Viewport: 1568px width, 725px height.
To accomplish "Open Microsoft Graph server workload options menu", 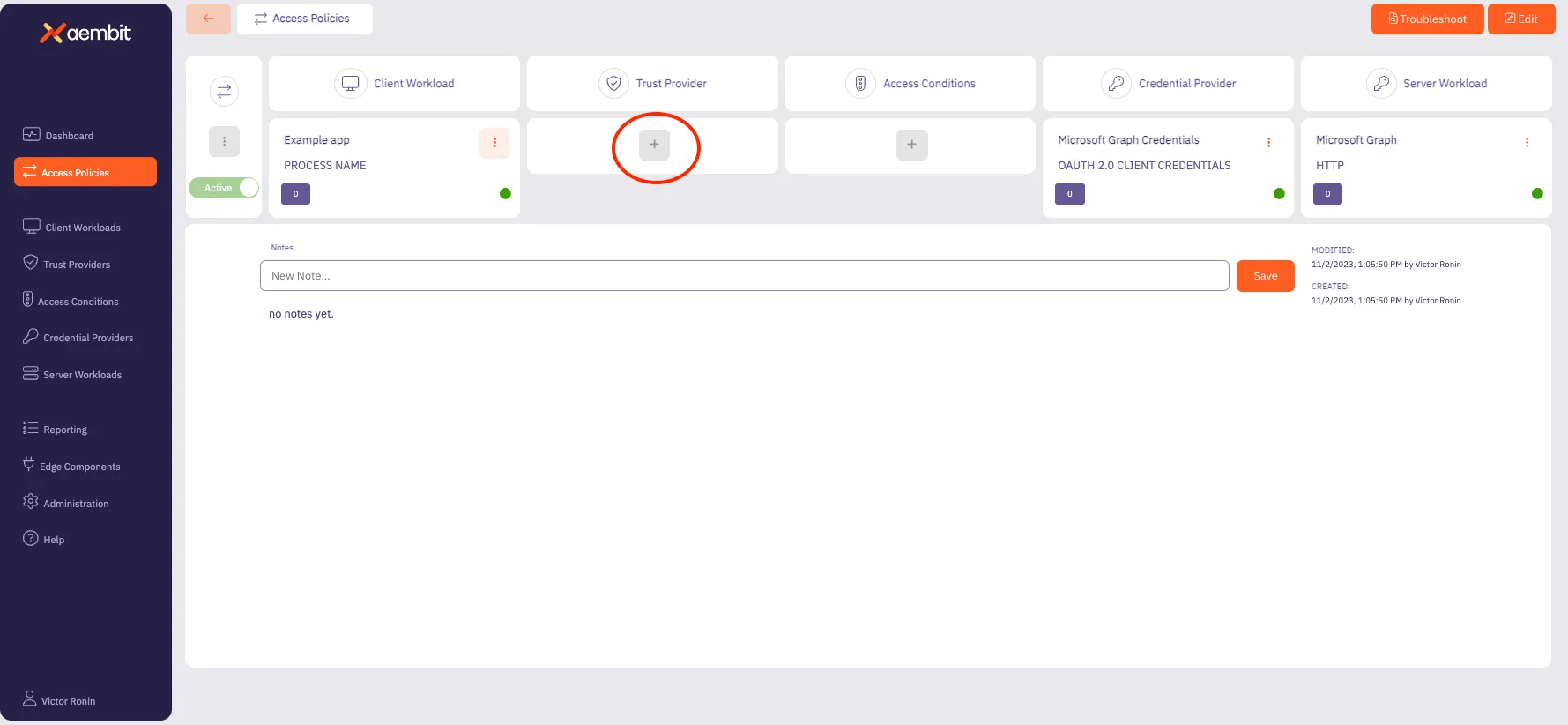I will pos(1527,143).
